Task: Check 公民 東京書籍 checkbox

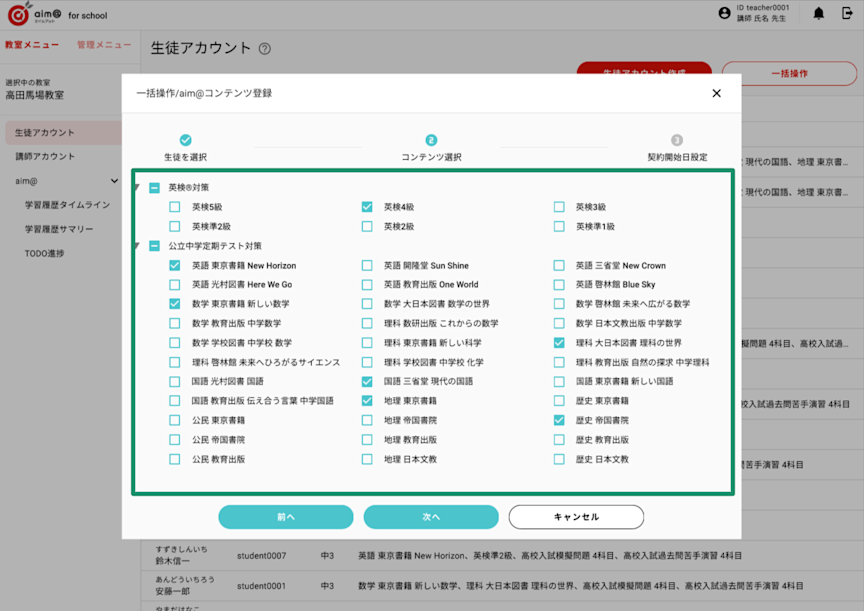Action: (175, 420)
